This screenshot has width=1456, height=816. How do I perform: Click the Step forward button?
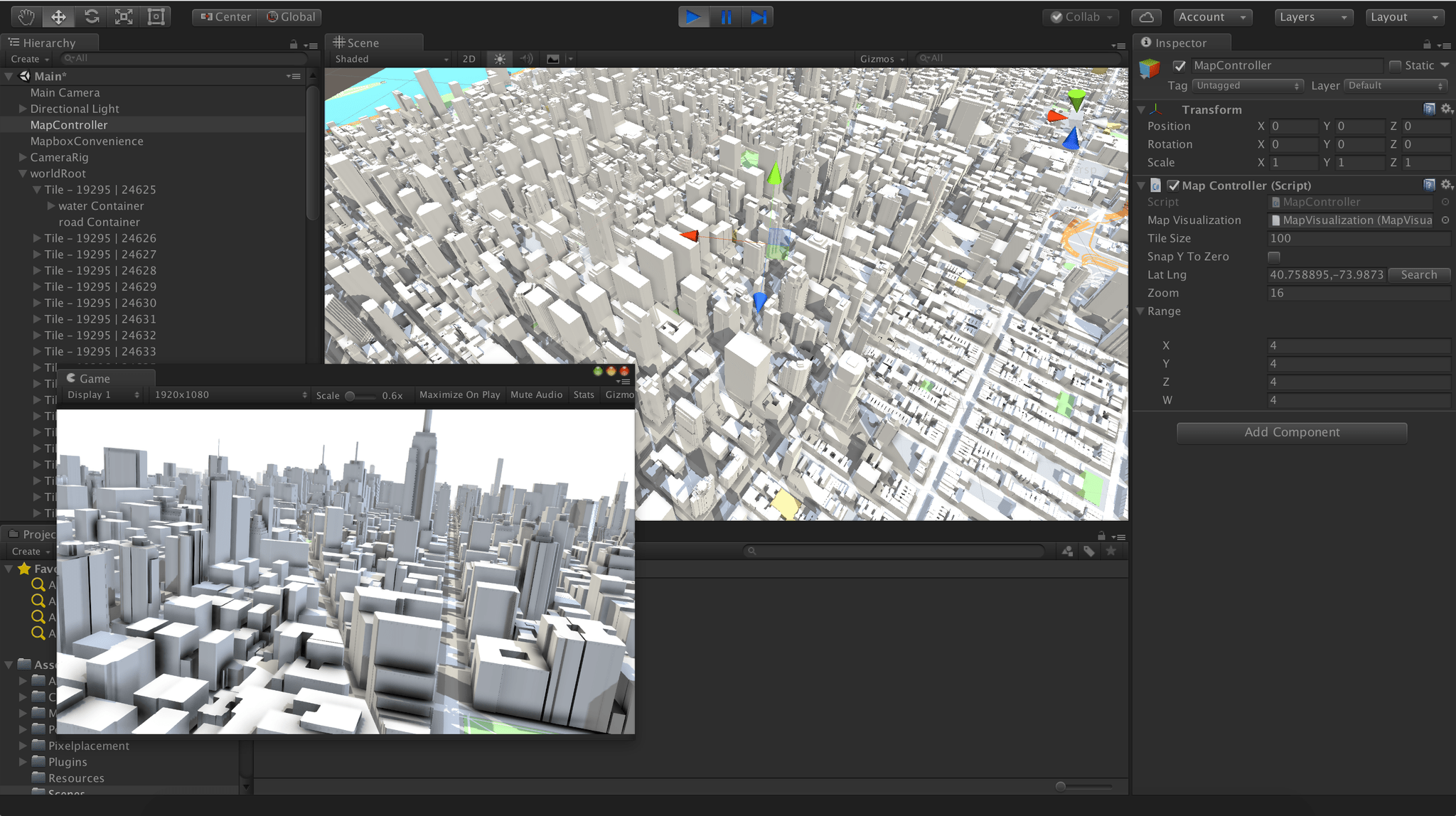click(758, 17)
